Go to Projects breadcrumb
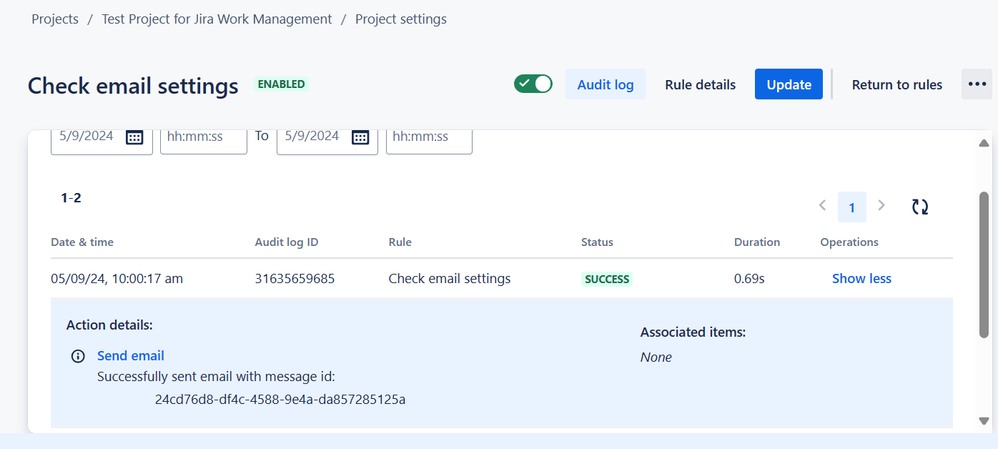The width and height of the screenshot is (998, 449). (x=55, y=19)
